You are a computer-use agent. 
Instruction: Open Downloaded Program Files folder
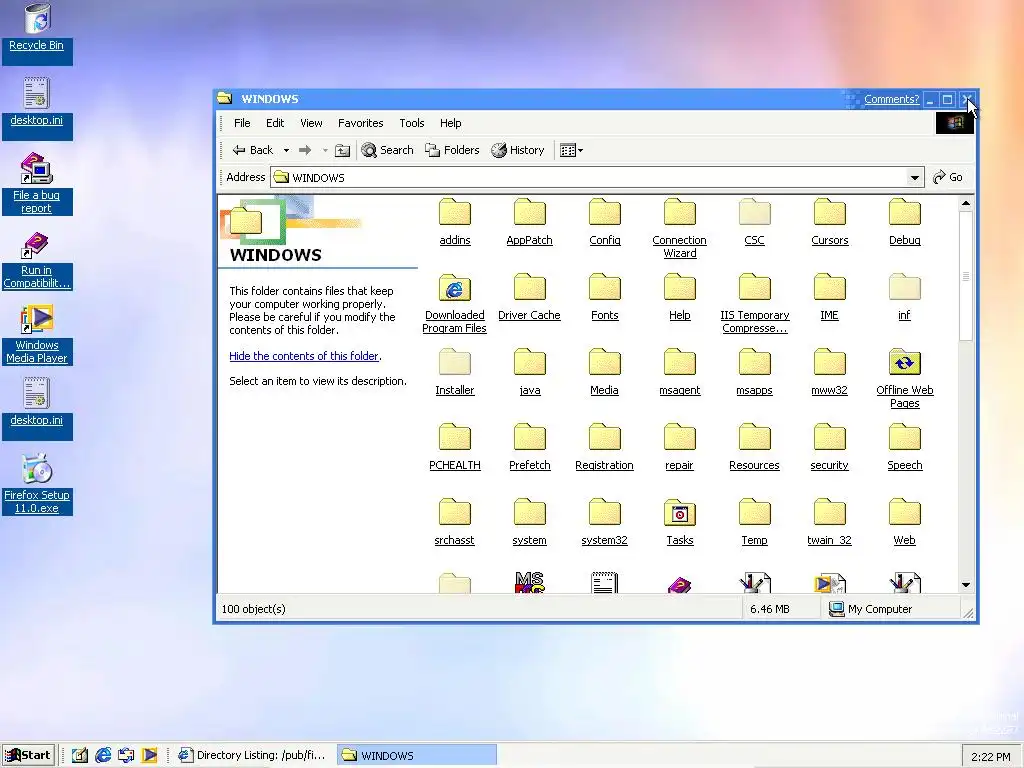(x=455, y=303)
